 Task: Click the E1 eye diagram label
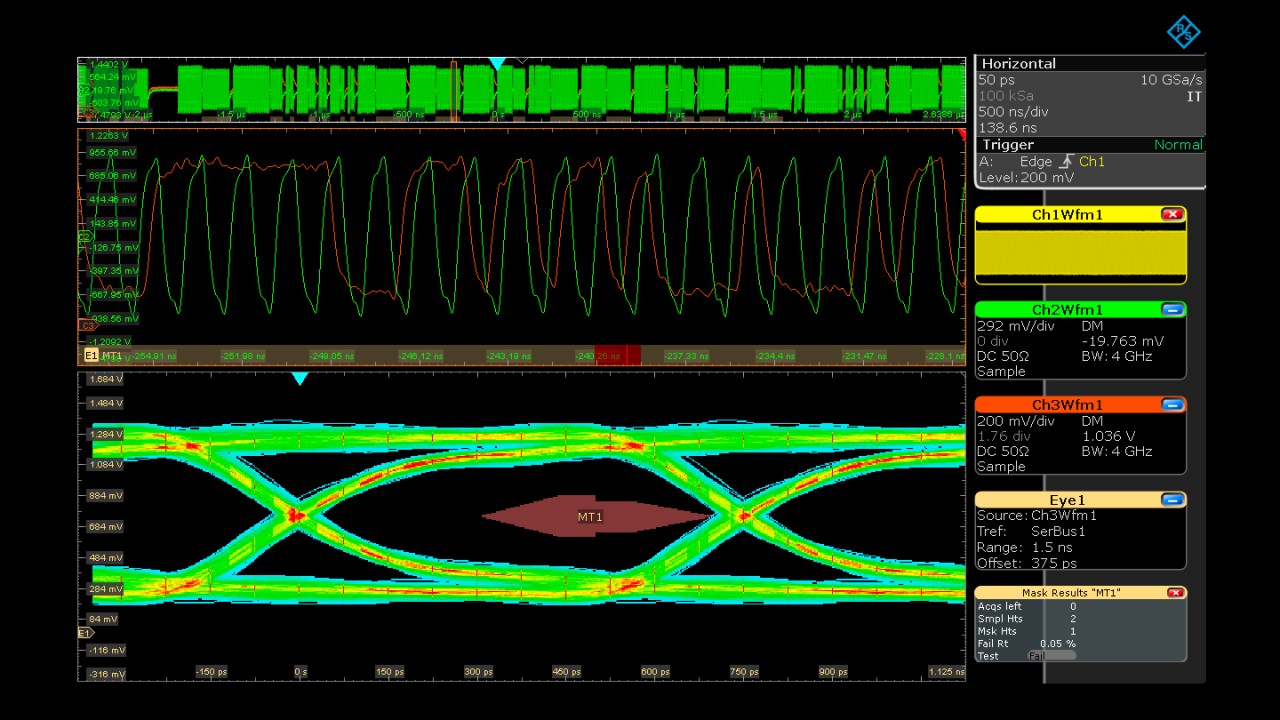click(x=90, y=355)
